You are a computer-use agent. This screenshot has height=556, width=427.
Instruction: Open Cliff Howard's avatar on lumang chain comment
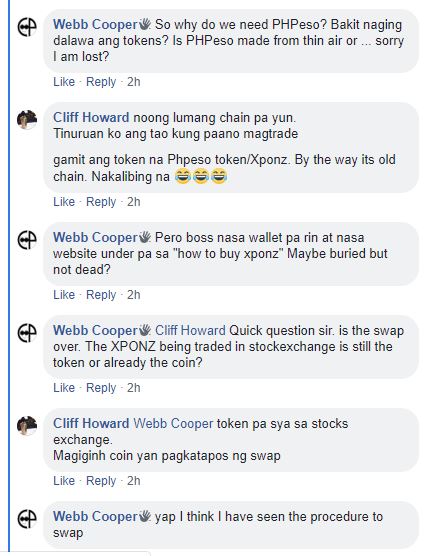coord(27,119)
